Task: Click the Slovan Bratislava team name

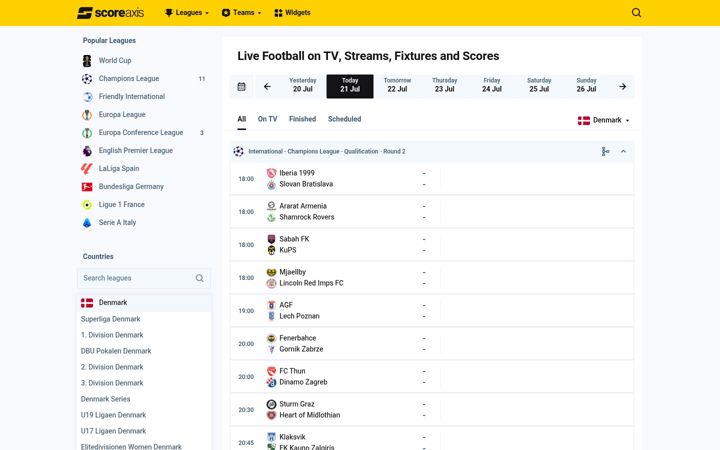Action: click(306, 184)
